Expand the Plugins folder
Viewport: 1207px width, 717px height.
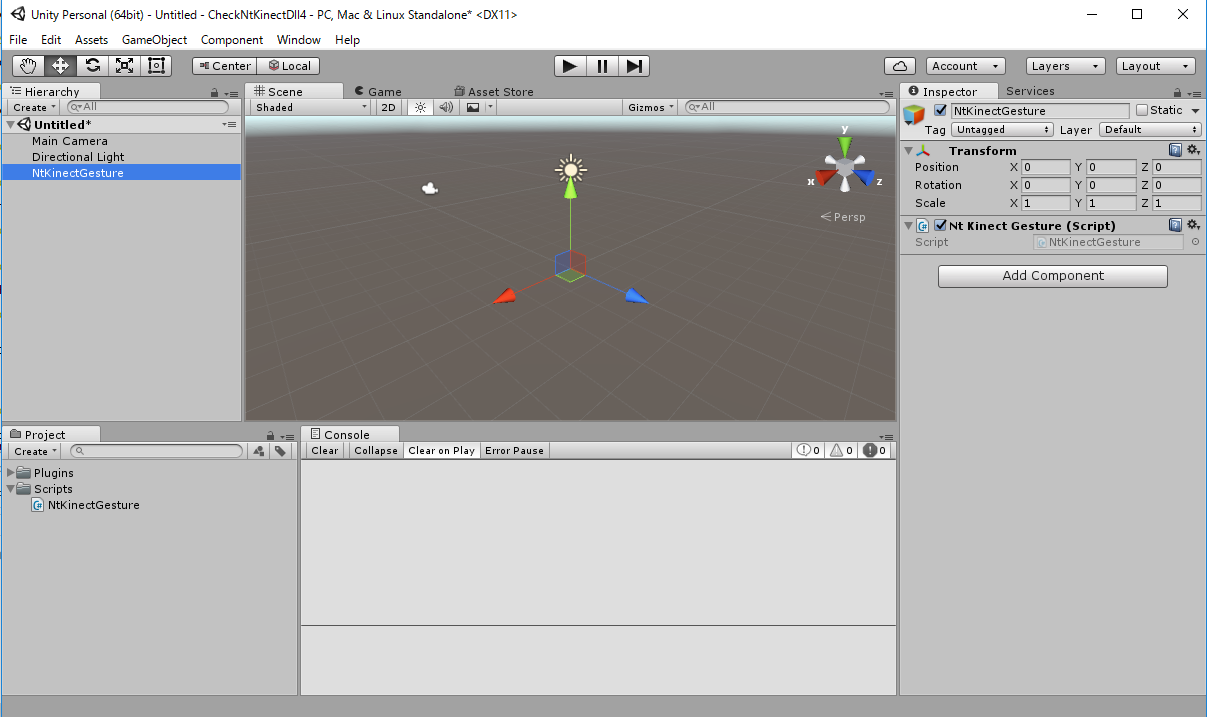pos(12,473)
